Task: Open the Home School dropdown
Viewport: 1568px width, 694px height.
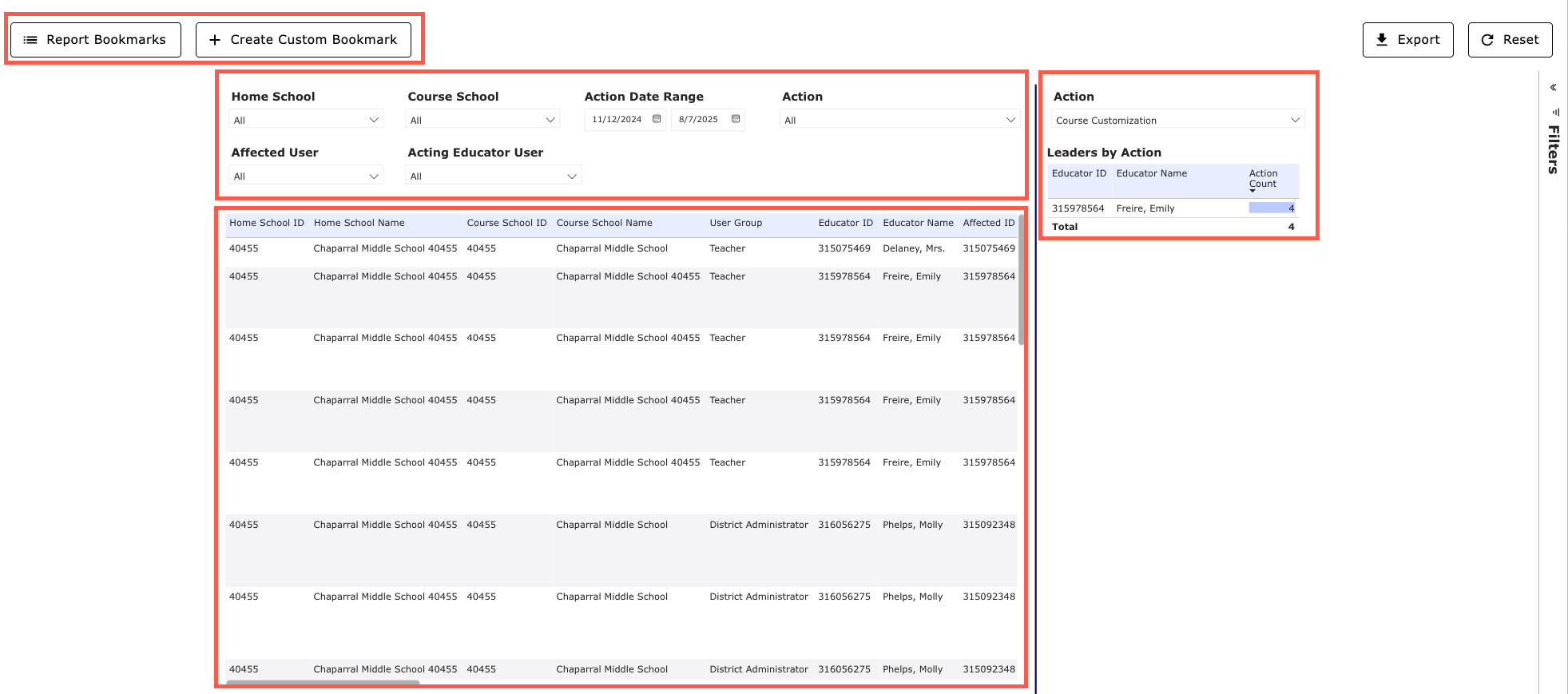Action: pyautogui.click(x=305, y=120)
